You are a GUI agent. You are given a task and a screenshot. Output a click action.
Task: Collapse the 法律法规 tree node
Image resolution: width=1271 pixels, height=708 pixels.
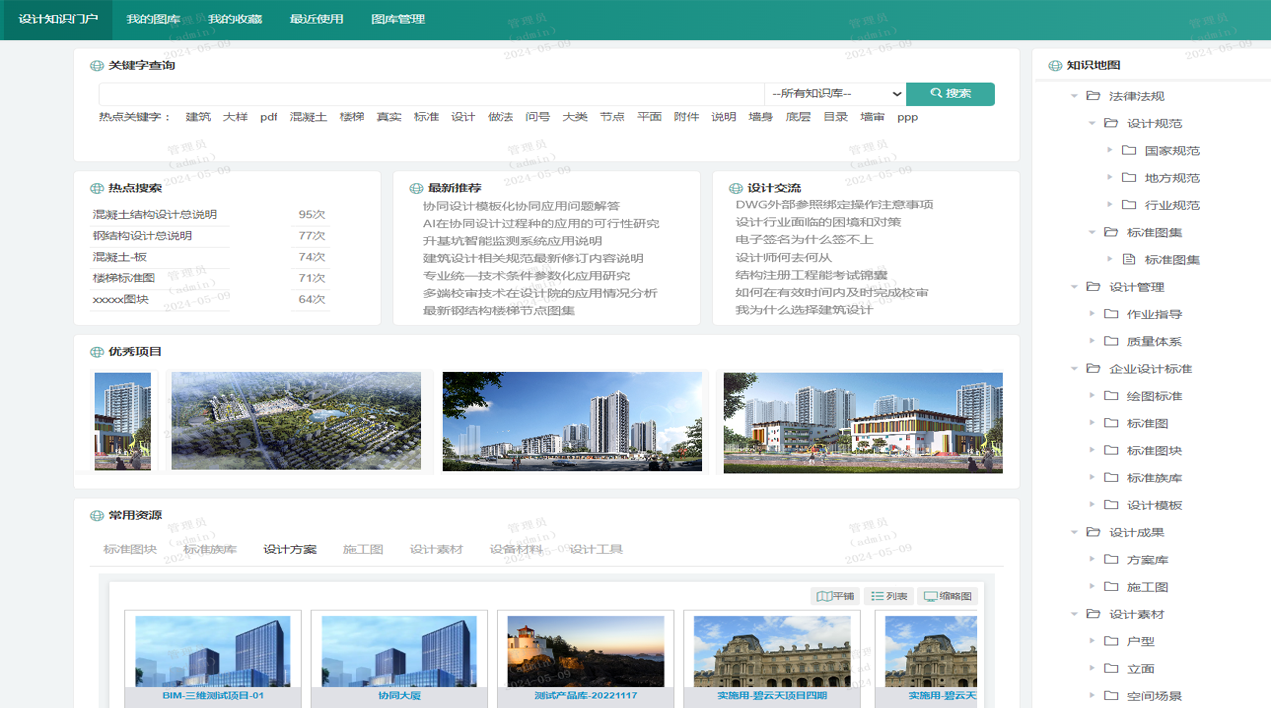[1075, 97]
